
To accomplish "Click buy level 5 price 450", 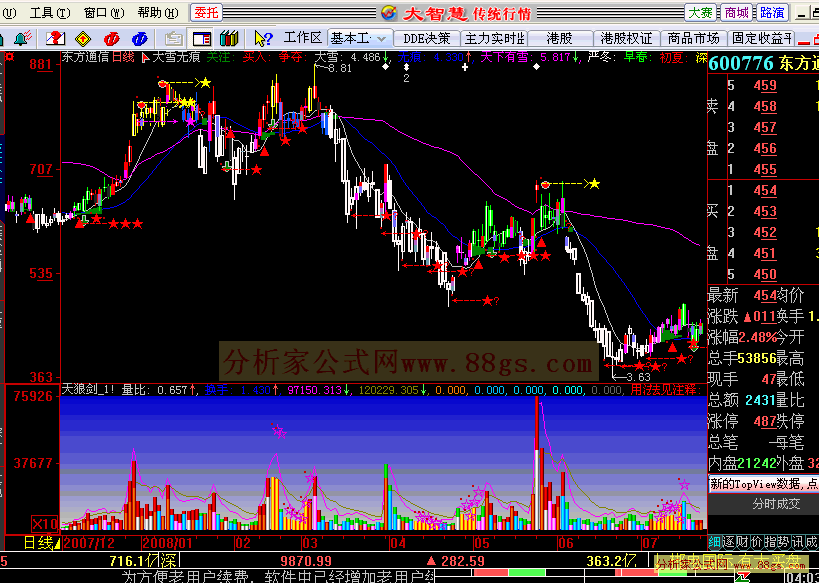I will 765,274.
